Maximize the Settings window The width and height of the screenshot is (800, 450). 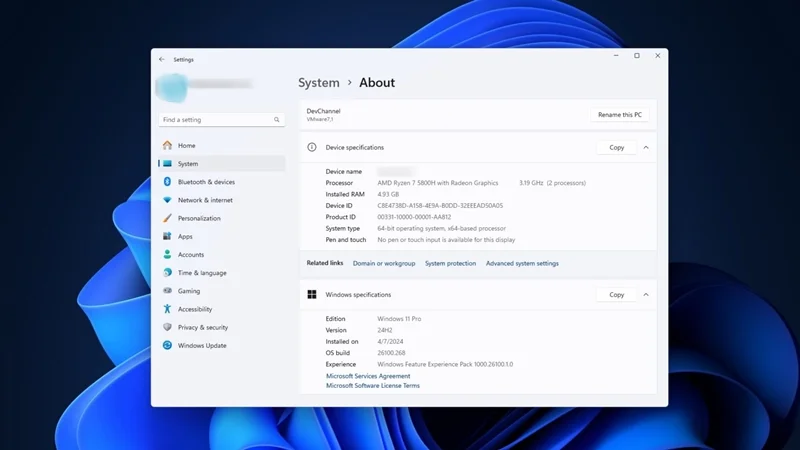point(637,56)
